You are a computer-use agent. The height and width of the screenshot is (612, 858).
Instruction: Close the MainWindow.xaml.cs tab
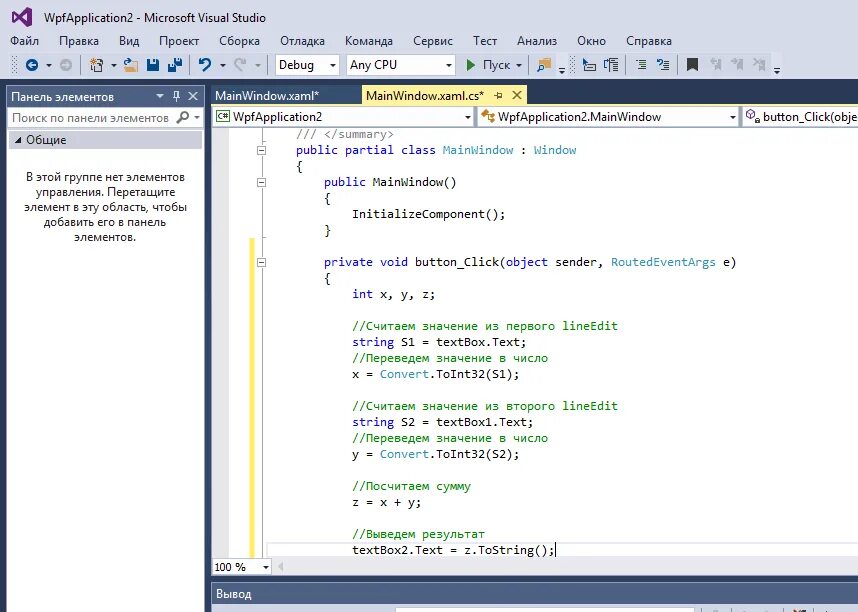[517, 96]
